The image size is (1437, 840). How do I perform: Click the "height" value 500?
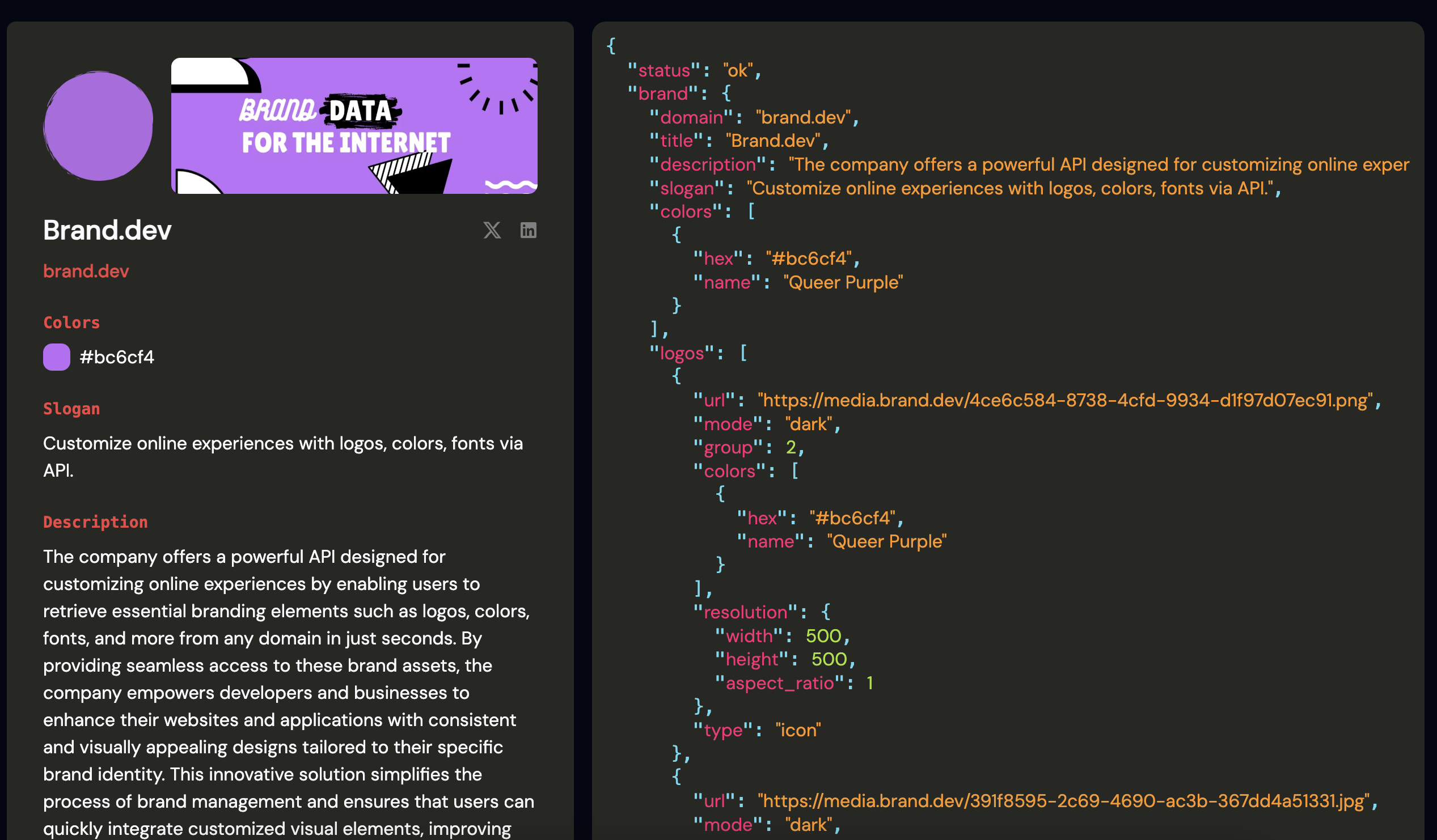tap(829, 659)
